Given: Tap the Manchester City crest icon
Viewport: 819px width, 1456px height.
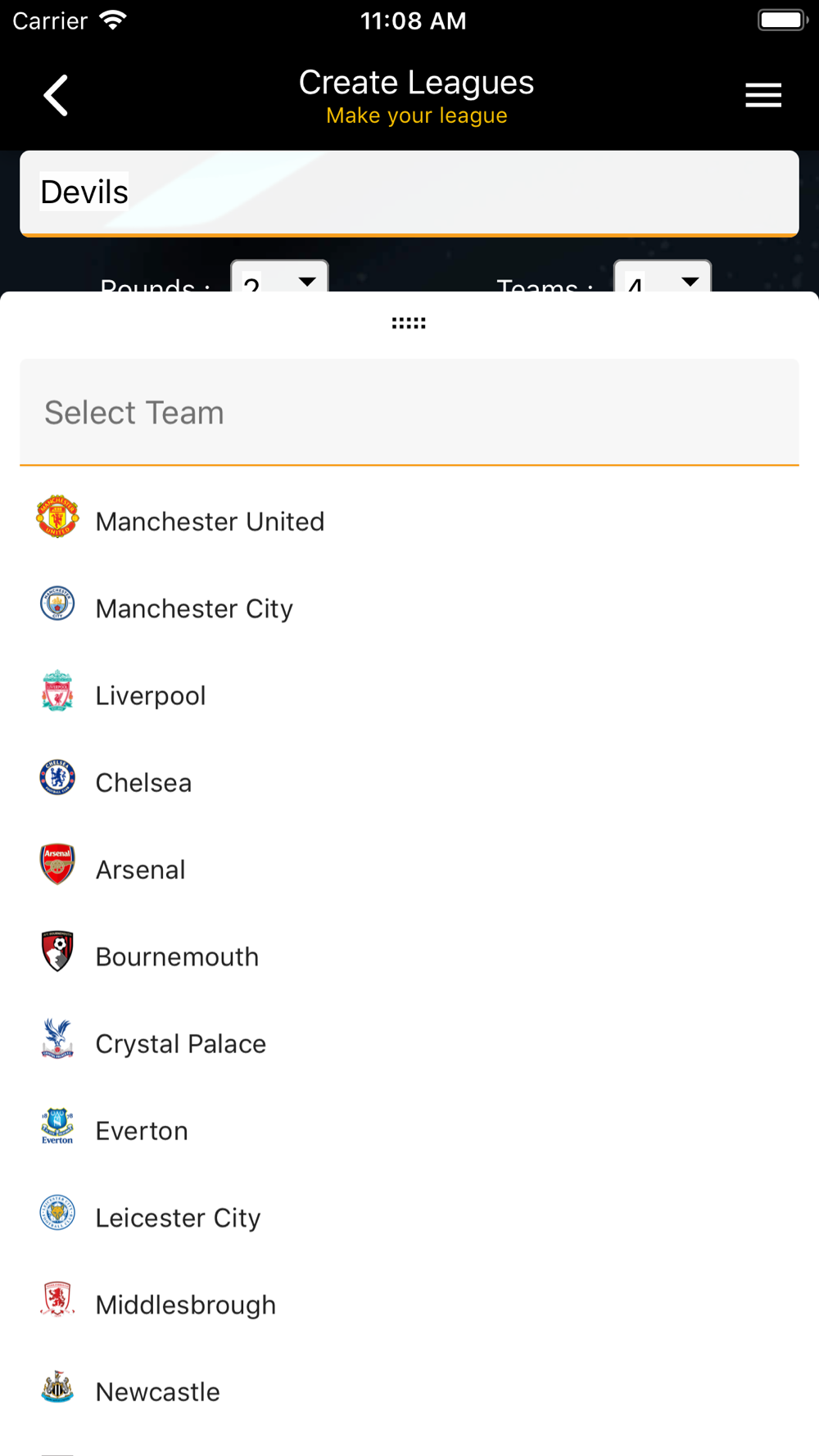Looking at the screenshot, I should 57,604.
